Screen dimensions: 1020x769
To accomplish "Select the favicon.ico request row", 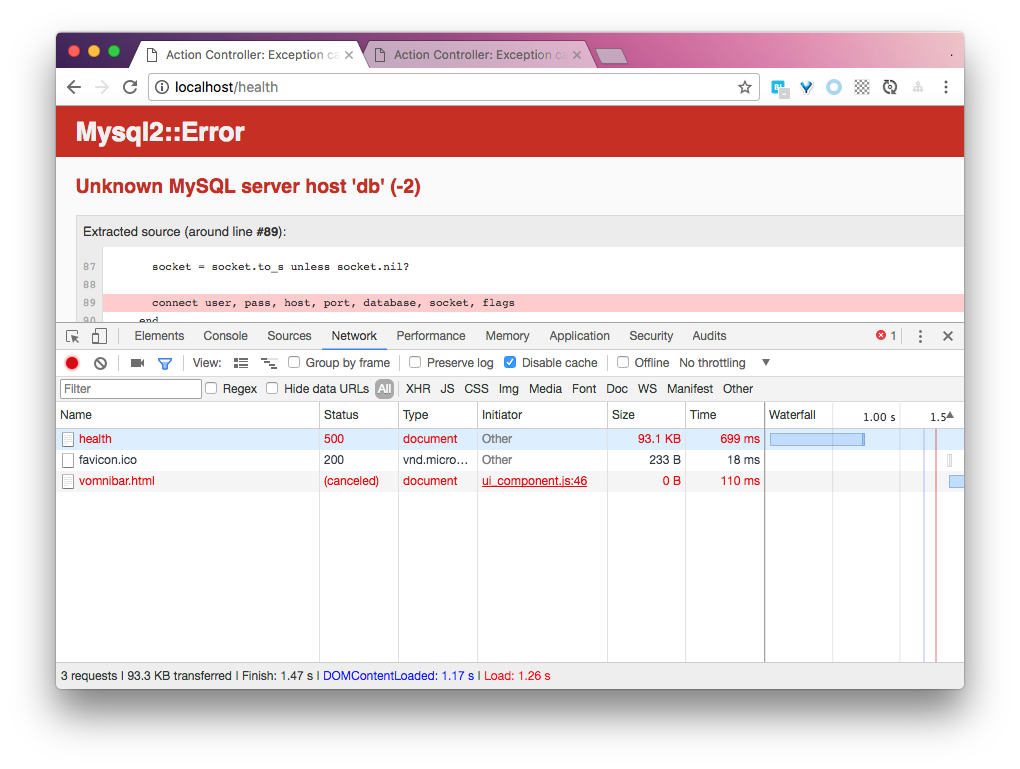I will [x=509, y=460].
